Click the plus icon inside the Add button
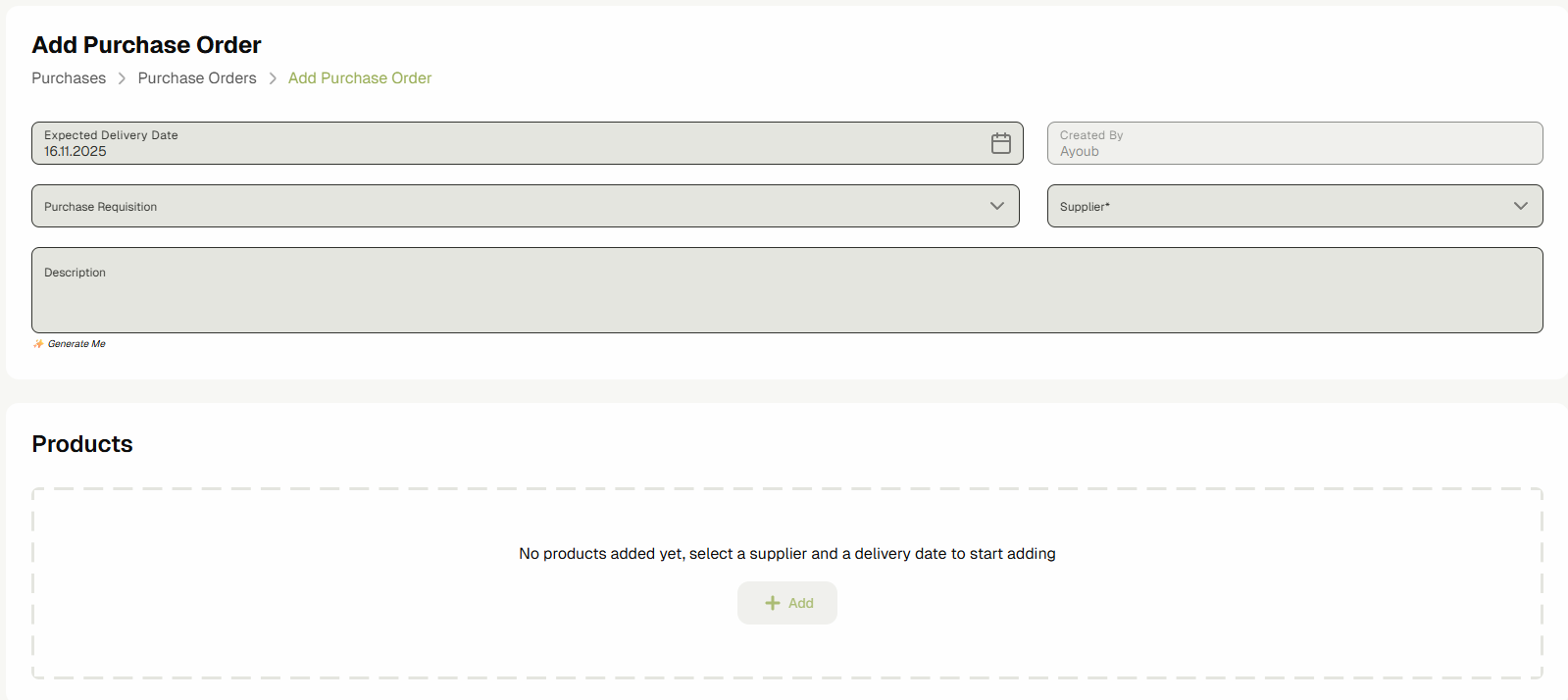Image resolution: width=1568 pixels, height=700 pixels. tap(773, 603)
